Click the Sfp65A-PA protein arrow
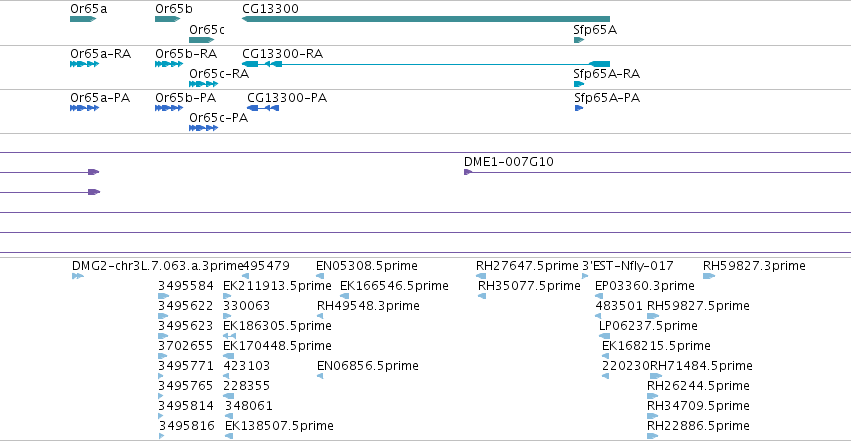 (x=579, y=108)
